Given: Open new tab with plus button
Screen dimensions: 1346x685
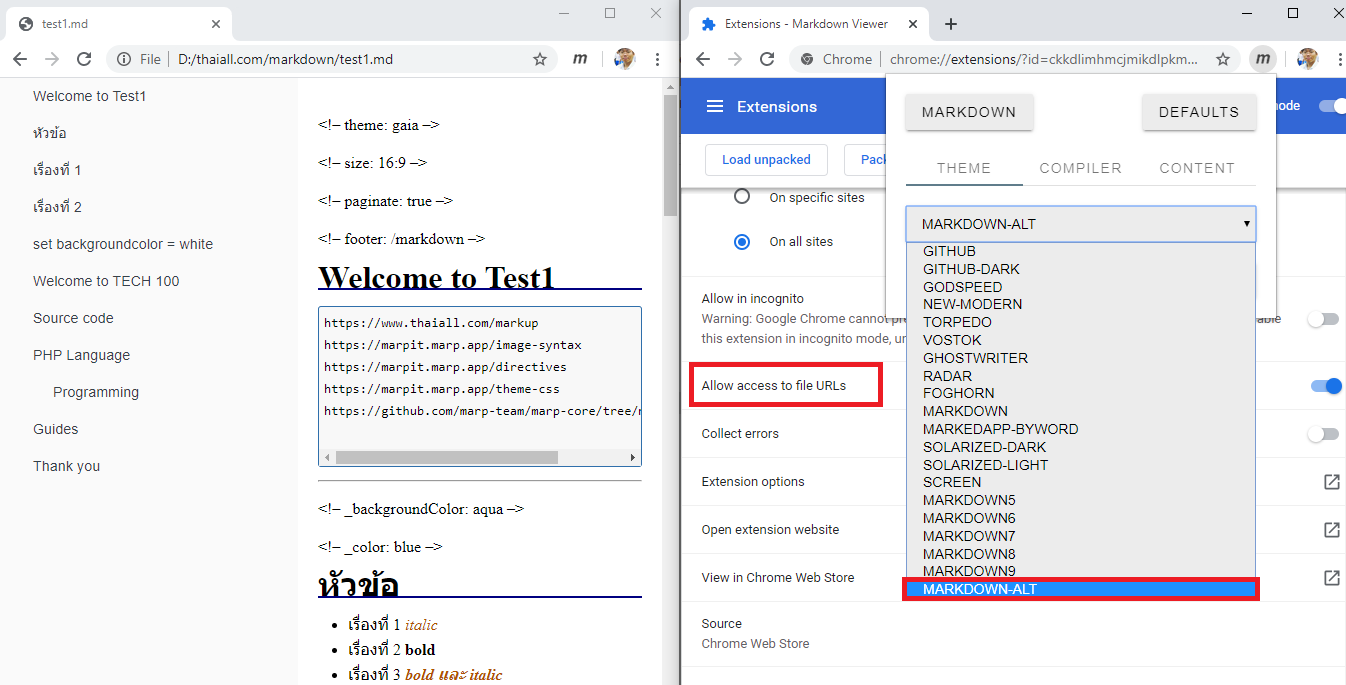Looking at the screenshot, I should [951, 24].
